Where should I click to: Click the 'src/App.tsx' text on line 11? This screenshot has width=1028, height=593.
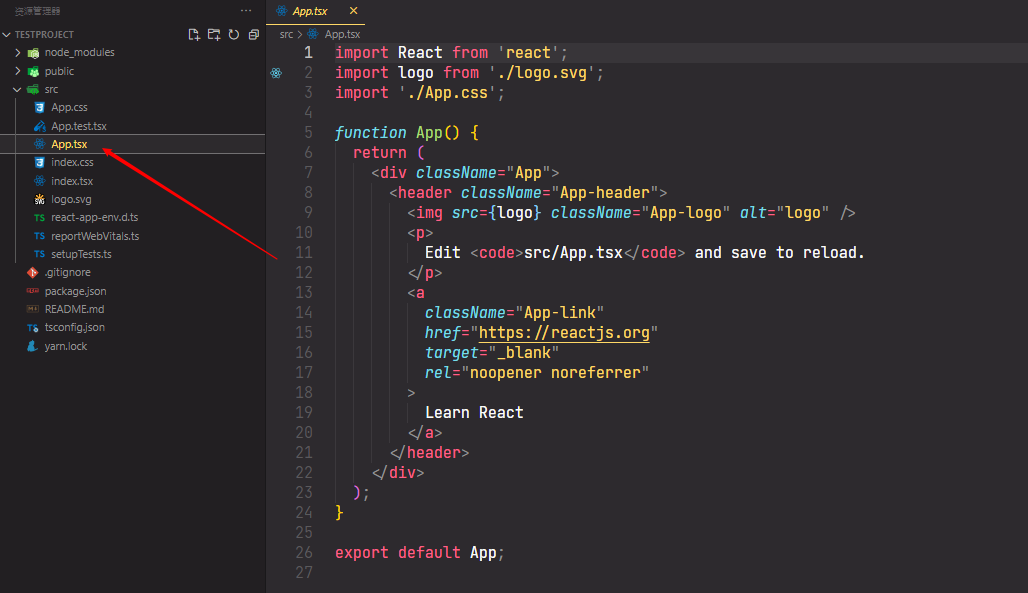click(x=574, y=253)
